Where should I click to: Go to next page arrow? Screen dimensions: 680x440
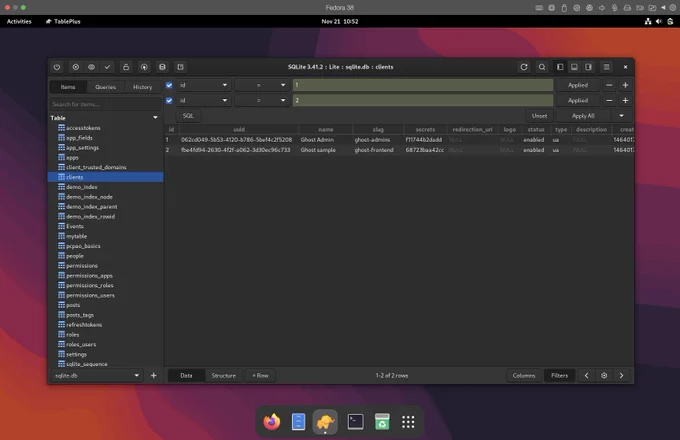tap(621, 376)
